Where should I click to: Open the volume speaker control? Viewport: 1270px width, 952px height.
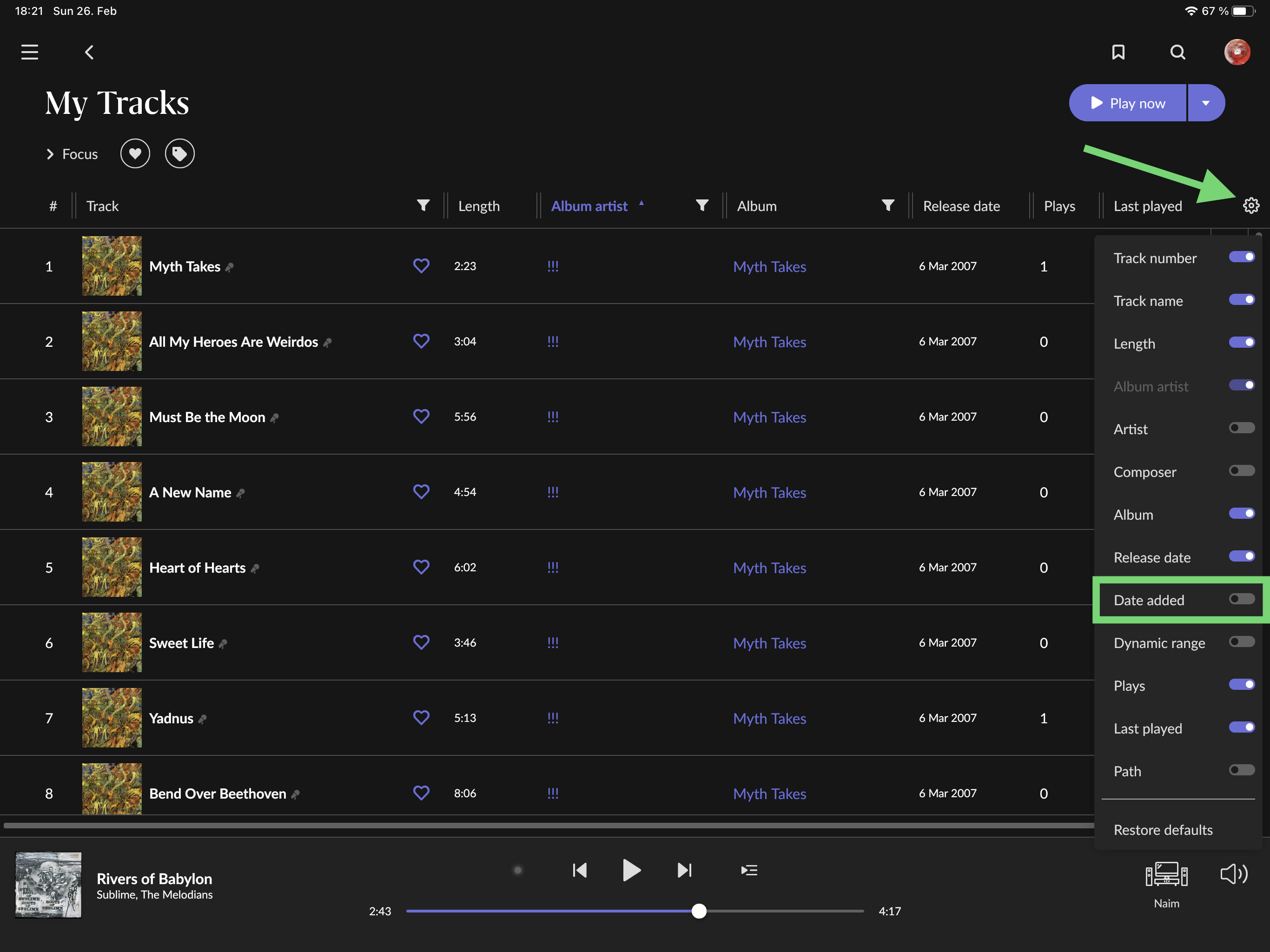1233,874
